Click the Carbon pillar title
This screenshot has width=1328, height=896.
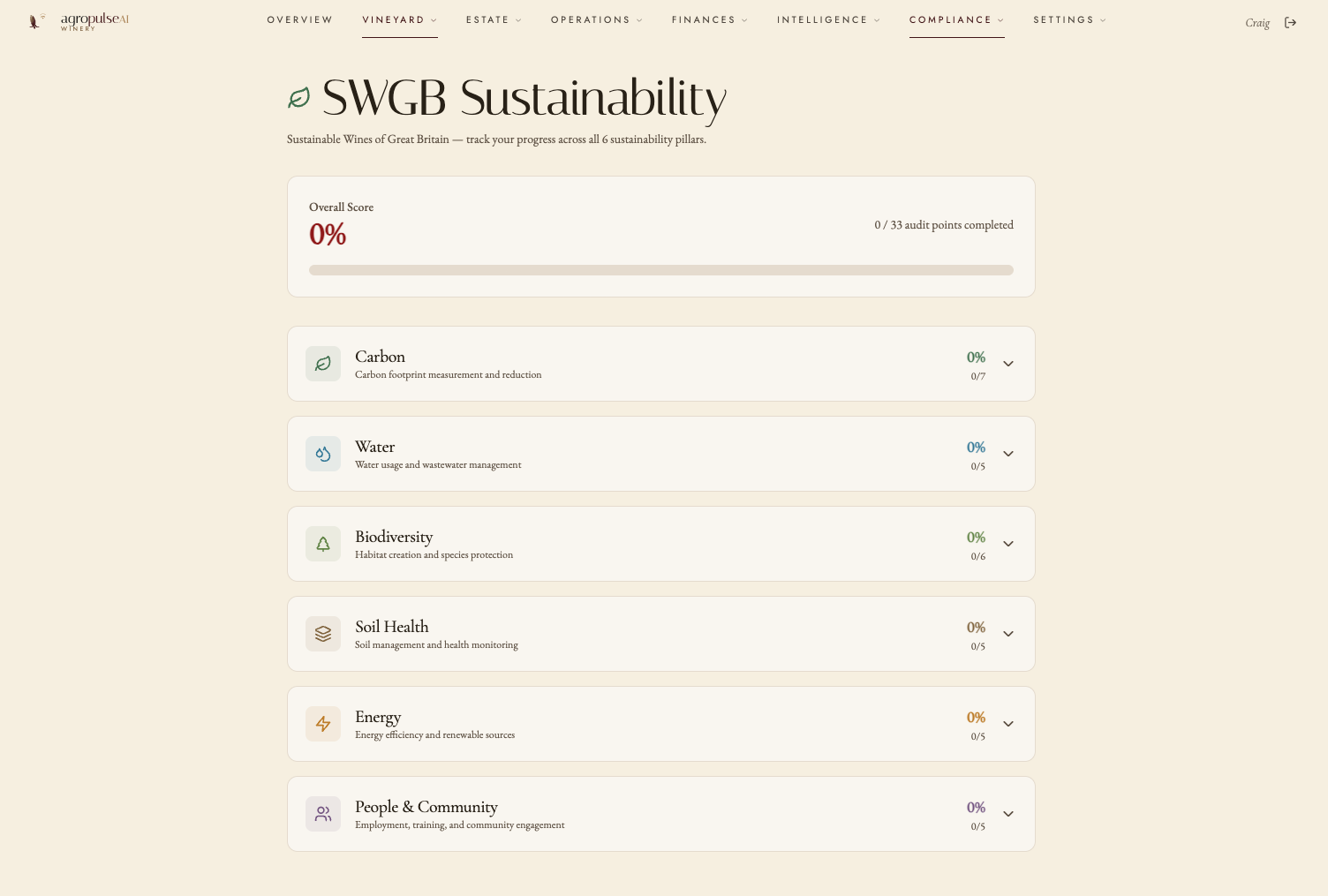click(x=380, y=357)
